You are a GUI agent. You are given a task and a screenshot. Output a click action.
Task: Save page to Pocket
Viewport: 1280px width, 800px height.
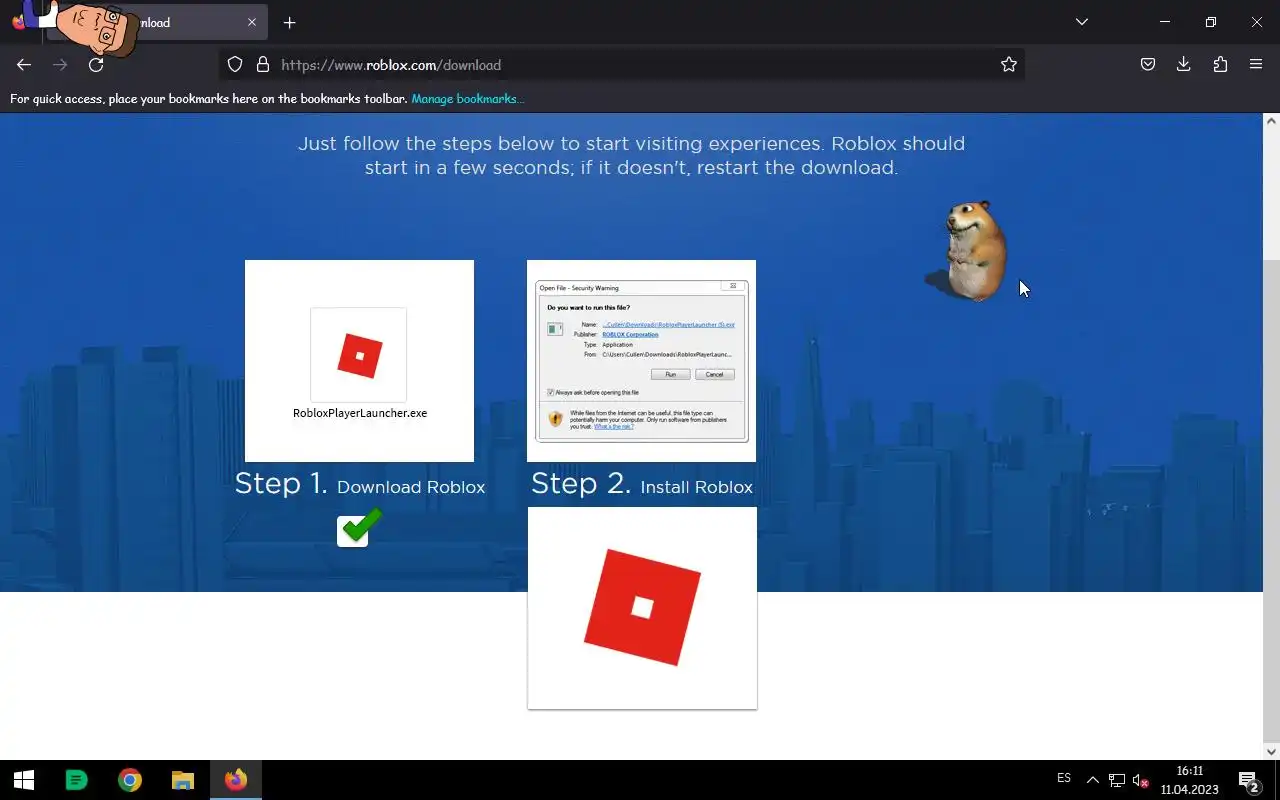[x=1148, y=65]
